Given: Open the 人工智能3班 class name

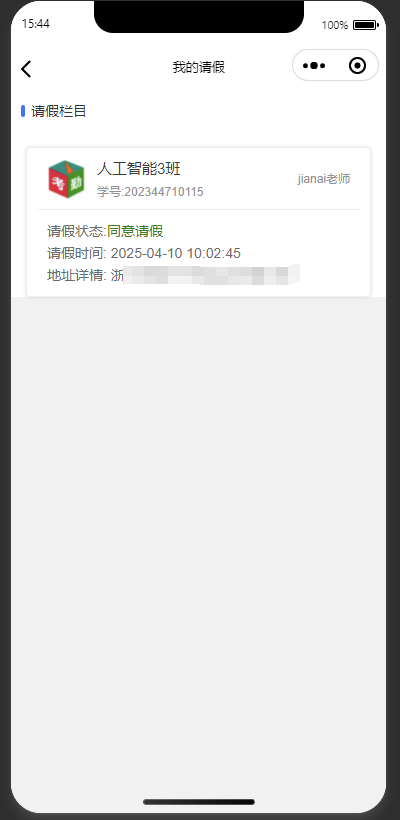Looking at the screenshot, I should point(139,169).
